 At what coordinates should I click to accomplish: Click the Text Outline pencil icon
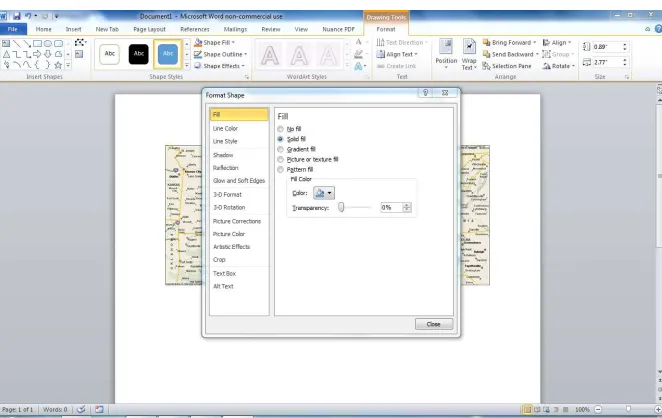click(358, 54)
